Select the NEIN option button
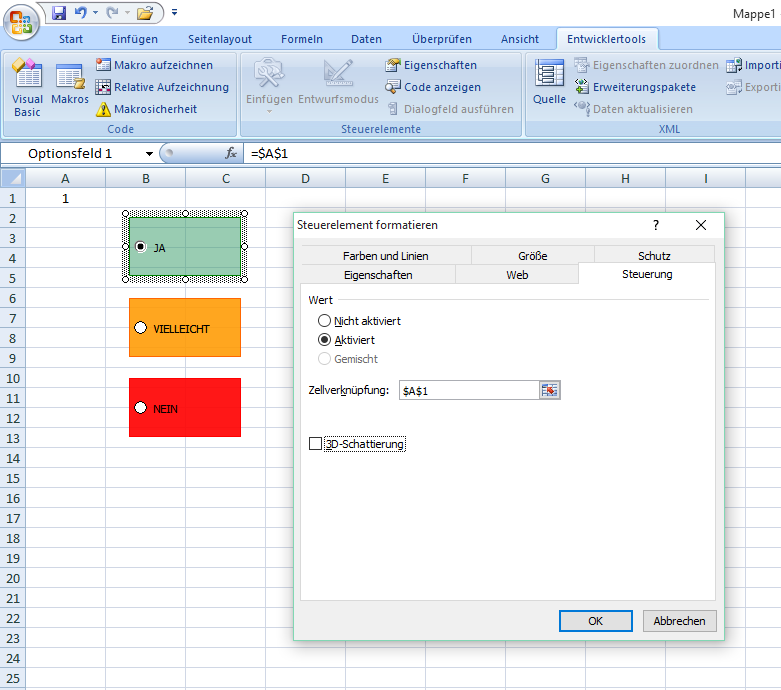 (140, 407)
